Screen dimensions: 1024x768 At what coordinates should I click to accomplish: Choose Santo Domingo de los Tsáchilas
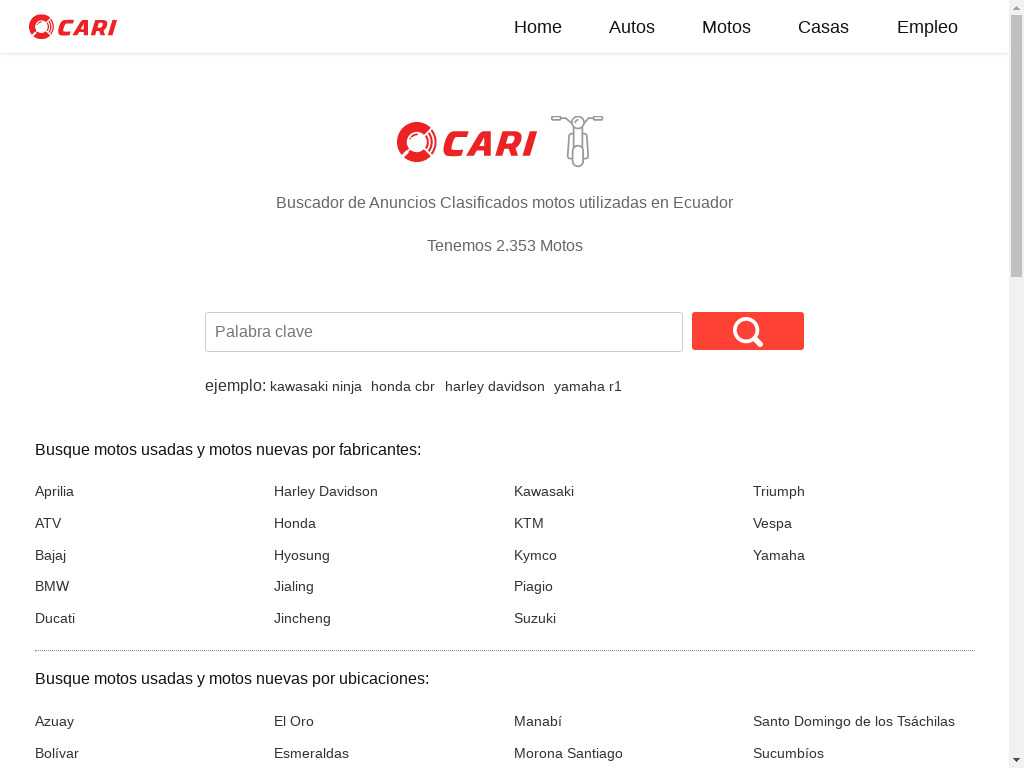(854, 721)
